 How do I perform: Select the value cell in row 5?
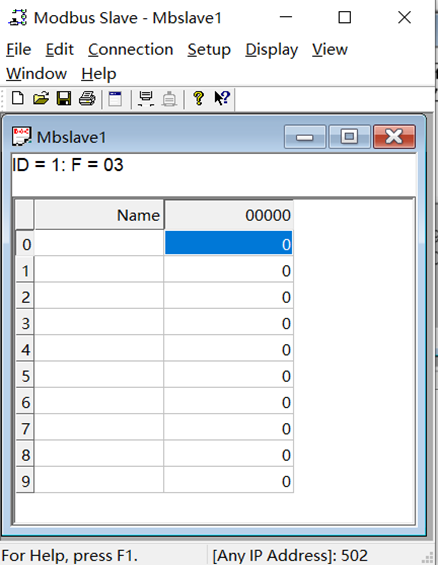228,375
